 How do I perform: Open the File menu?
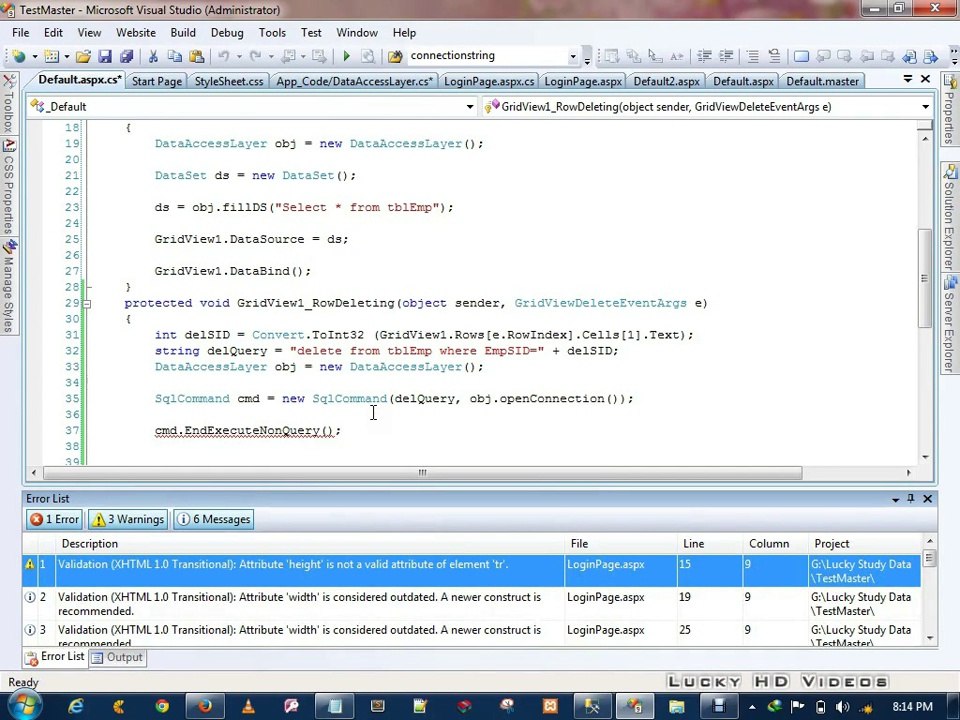tap(20, 32)
